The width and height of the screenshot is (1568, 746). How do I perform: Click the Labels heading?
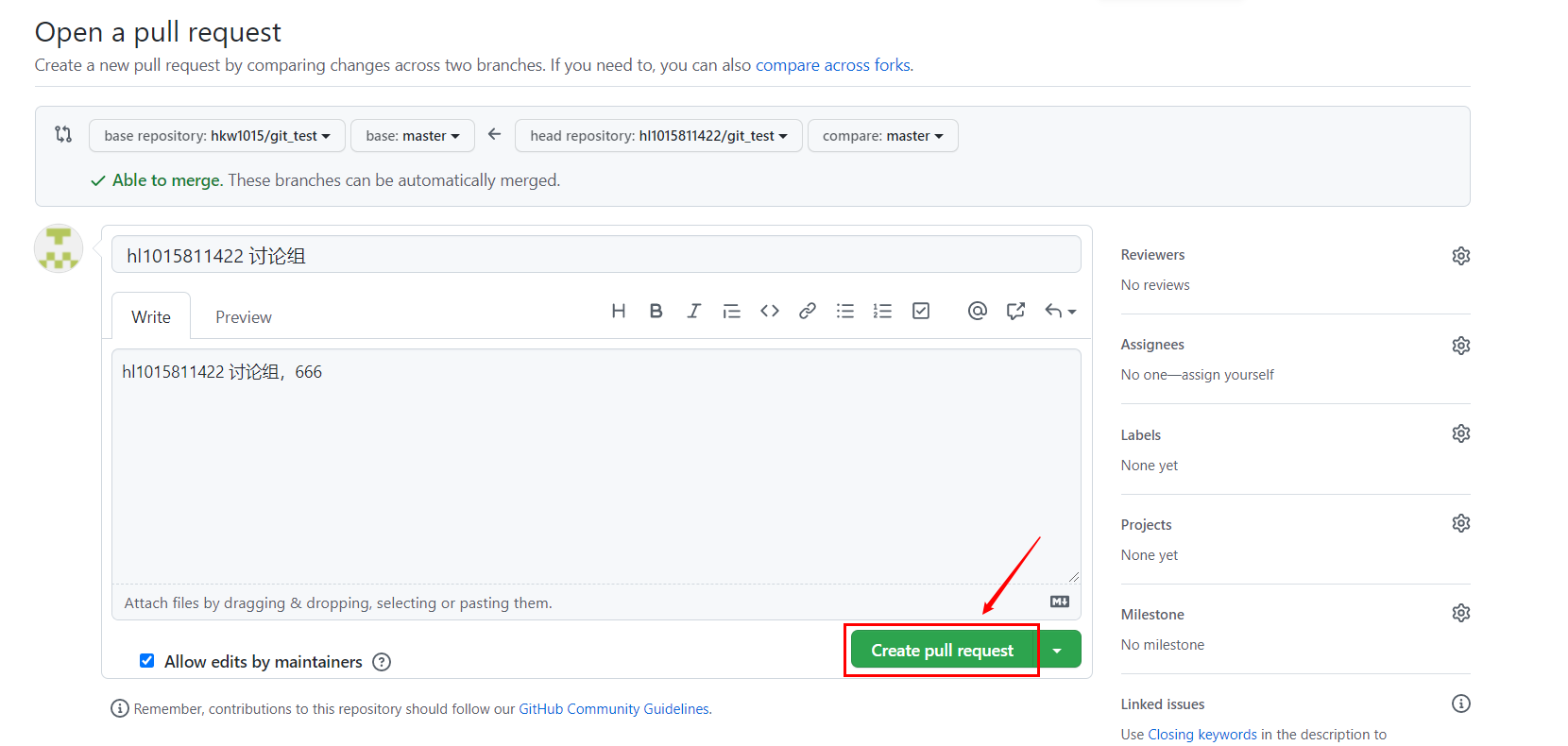coord(1141,435)
